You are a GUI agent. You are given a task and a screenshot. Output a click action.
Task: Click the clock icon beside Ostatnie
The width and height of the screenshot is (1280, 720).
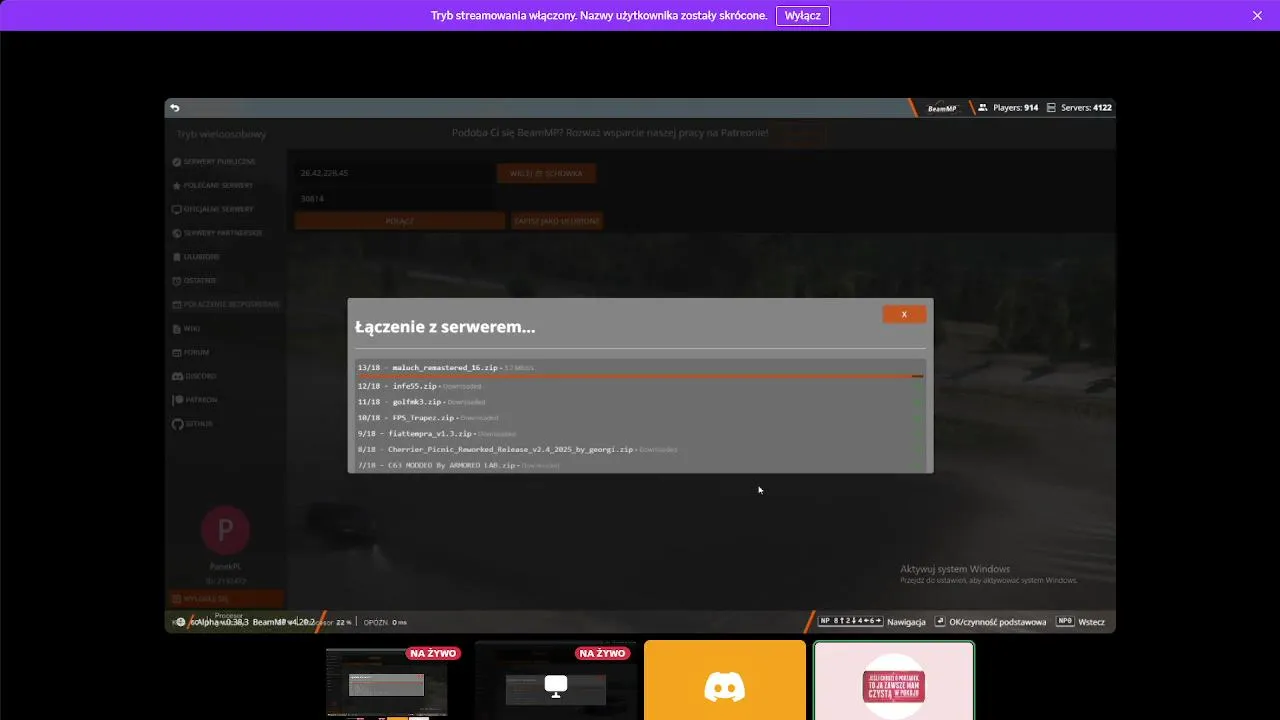[x=177, y=281]
